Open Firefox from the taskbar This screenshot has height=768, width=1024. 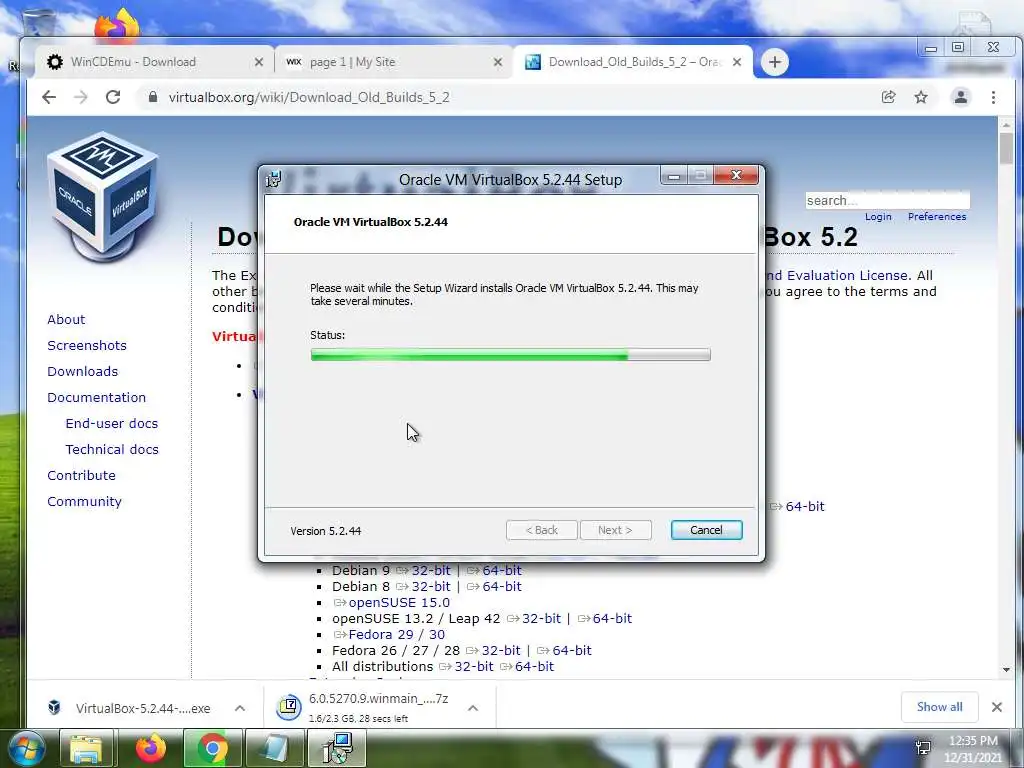[x=151, y=749]
